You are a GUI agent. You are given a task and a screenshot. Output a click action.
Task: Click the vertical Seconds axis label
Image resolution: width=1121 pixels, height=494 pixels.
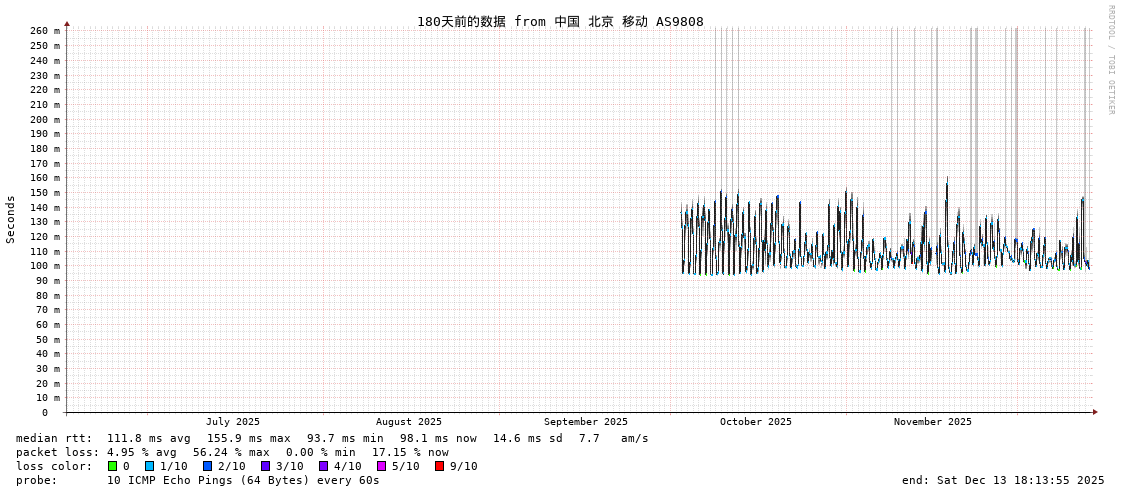[x=11, y=219]
